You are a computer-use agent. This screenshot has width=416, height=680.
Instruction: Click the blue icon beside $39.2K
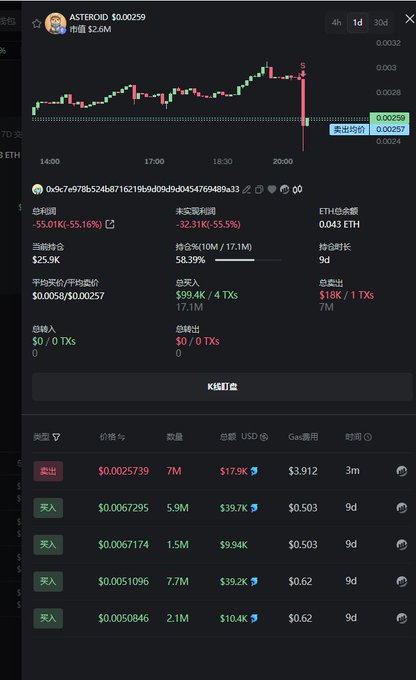click(254, 582)
